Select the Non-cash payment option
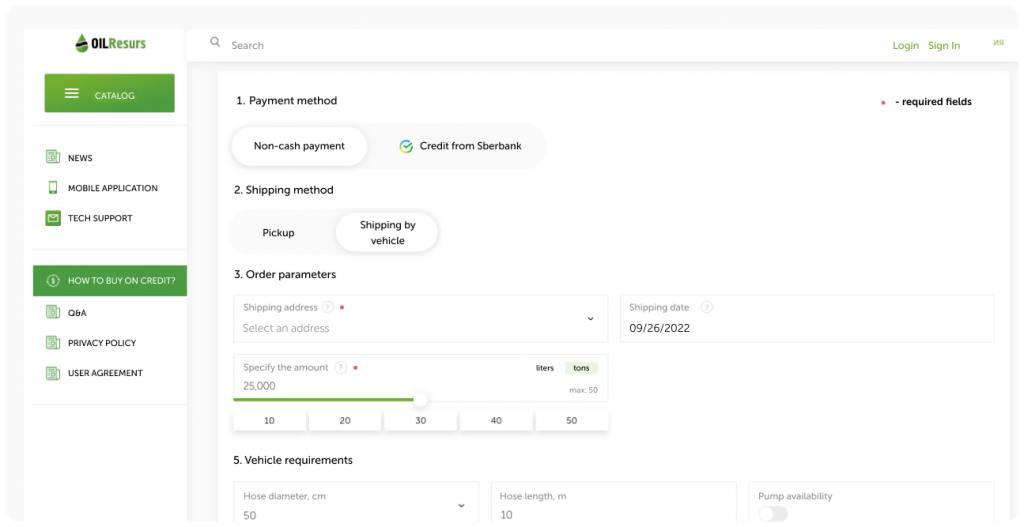This screenshot has height=527, width=1024. click(299, 146)
